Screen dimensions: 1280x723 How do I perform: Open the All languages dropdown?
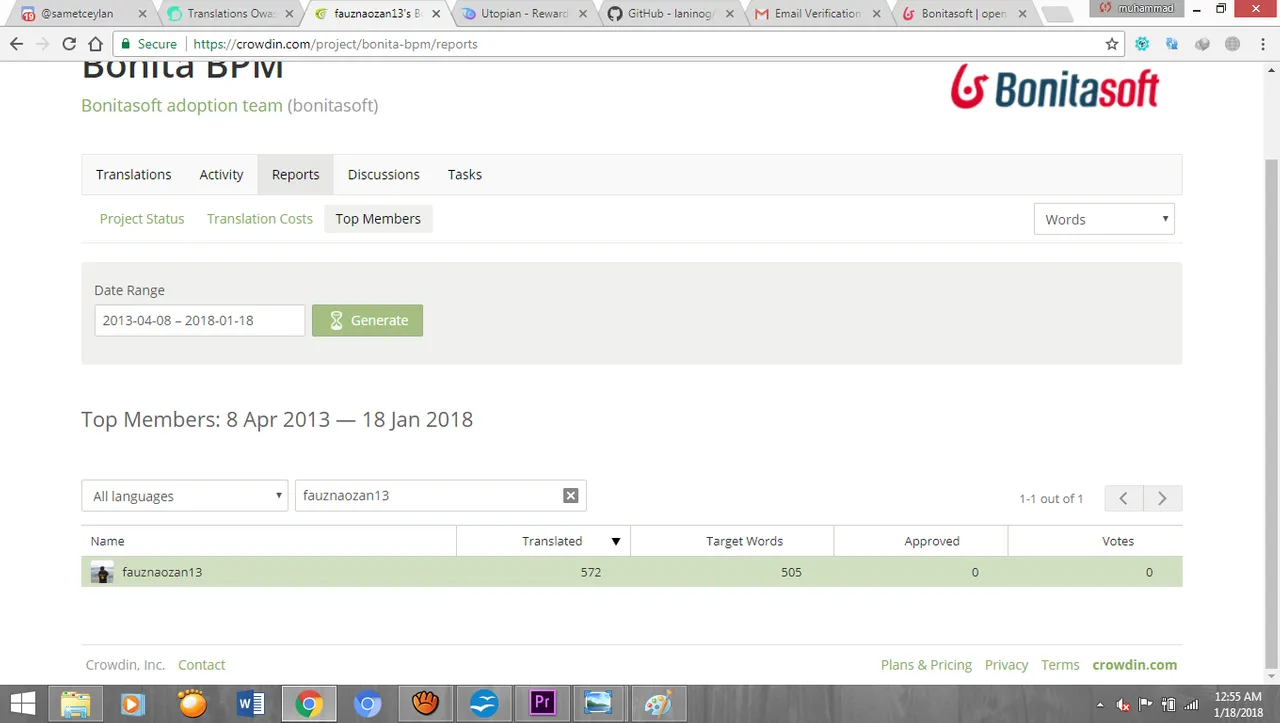[x=185, y=496]
